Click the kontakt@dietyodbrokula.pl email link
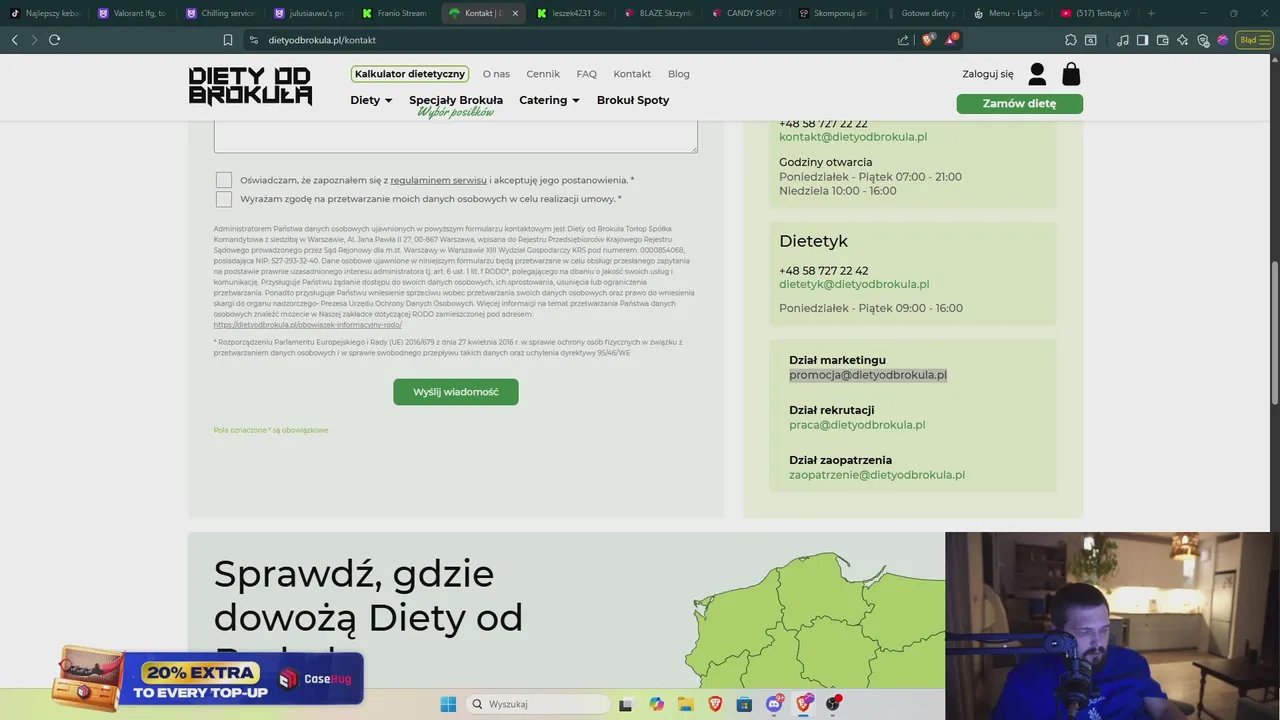The image size is (1280, 720). coord(853,137)
